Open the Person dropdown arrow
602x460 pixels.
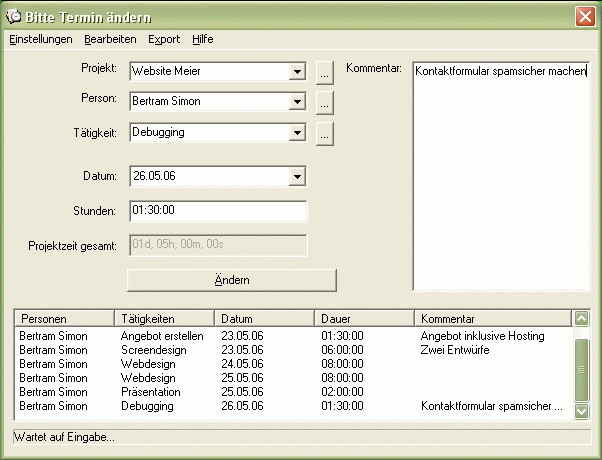click(x=297, y=102)
